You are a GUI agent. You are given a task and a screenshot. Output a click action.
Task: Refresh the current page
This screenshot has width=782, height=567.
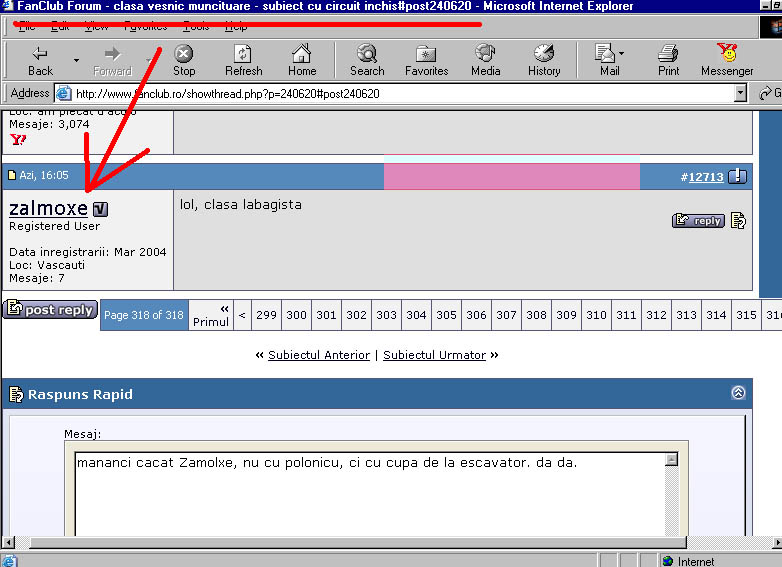243,60
